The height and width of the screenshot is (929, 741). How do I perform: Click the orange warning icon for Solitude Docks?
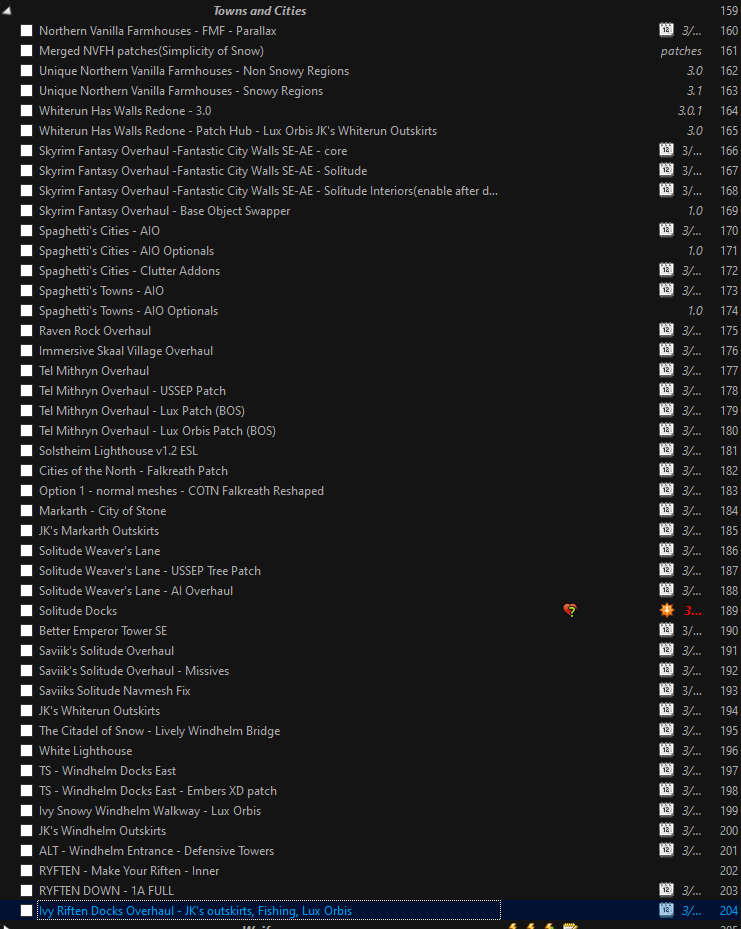click(667, 610)
